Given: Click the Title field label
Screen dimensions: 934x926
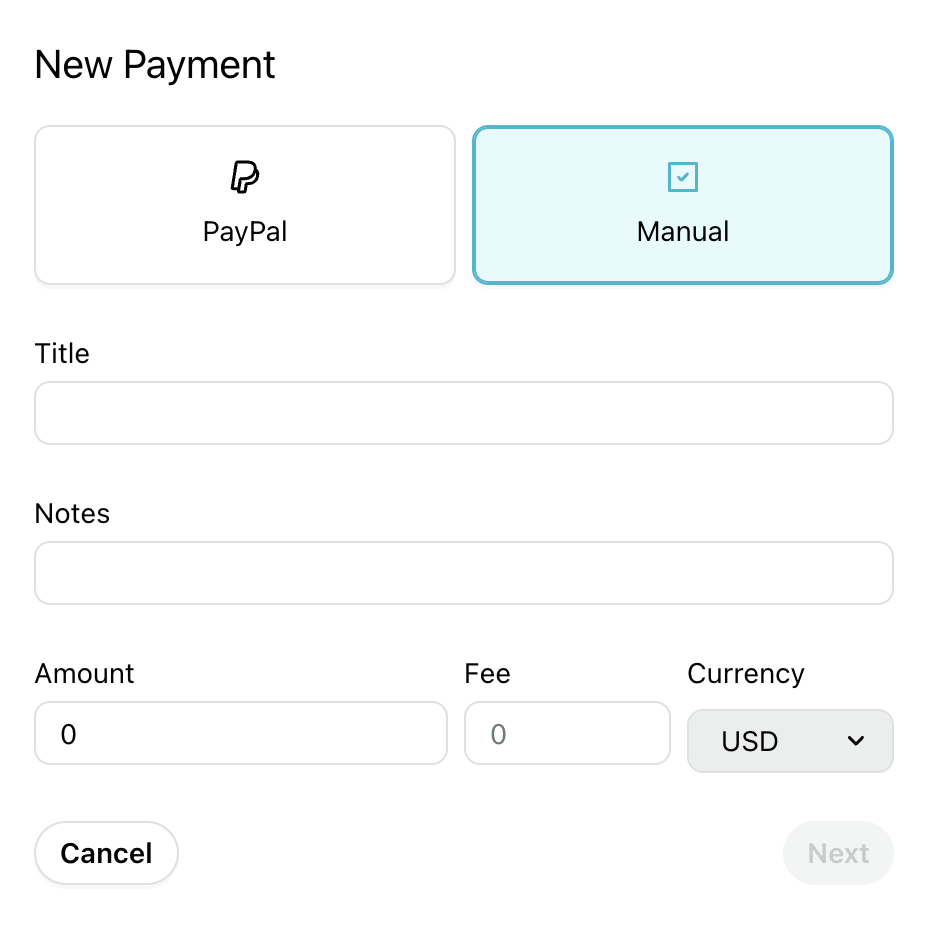Looking at the screenshot, I should click(x=62, y=354).
